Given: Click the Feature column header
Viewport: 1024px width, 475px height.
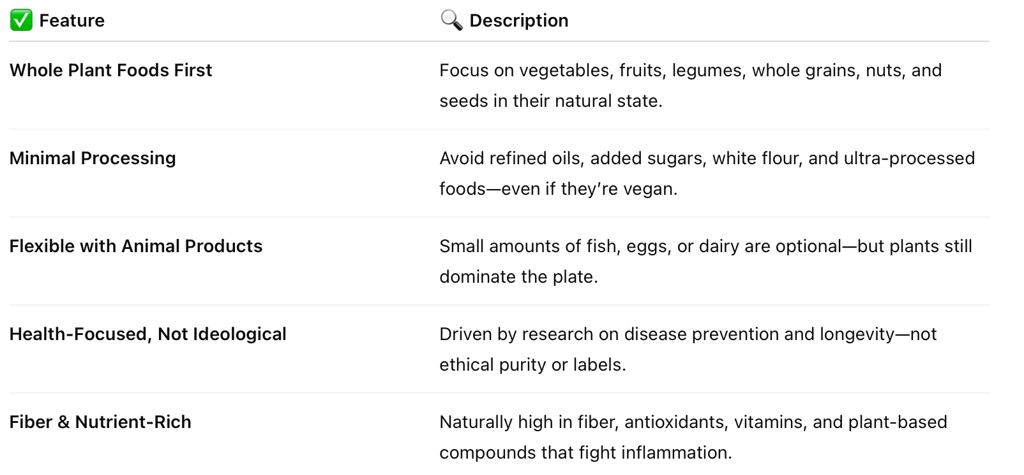Looking at the screenshot, I should (x=71, y=21).
